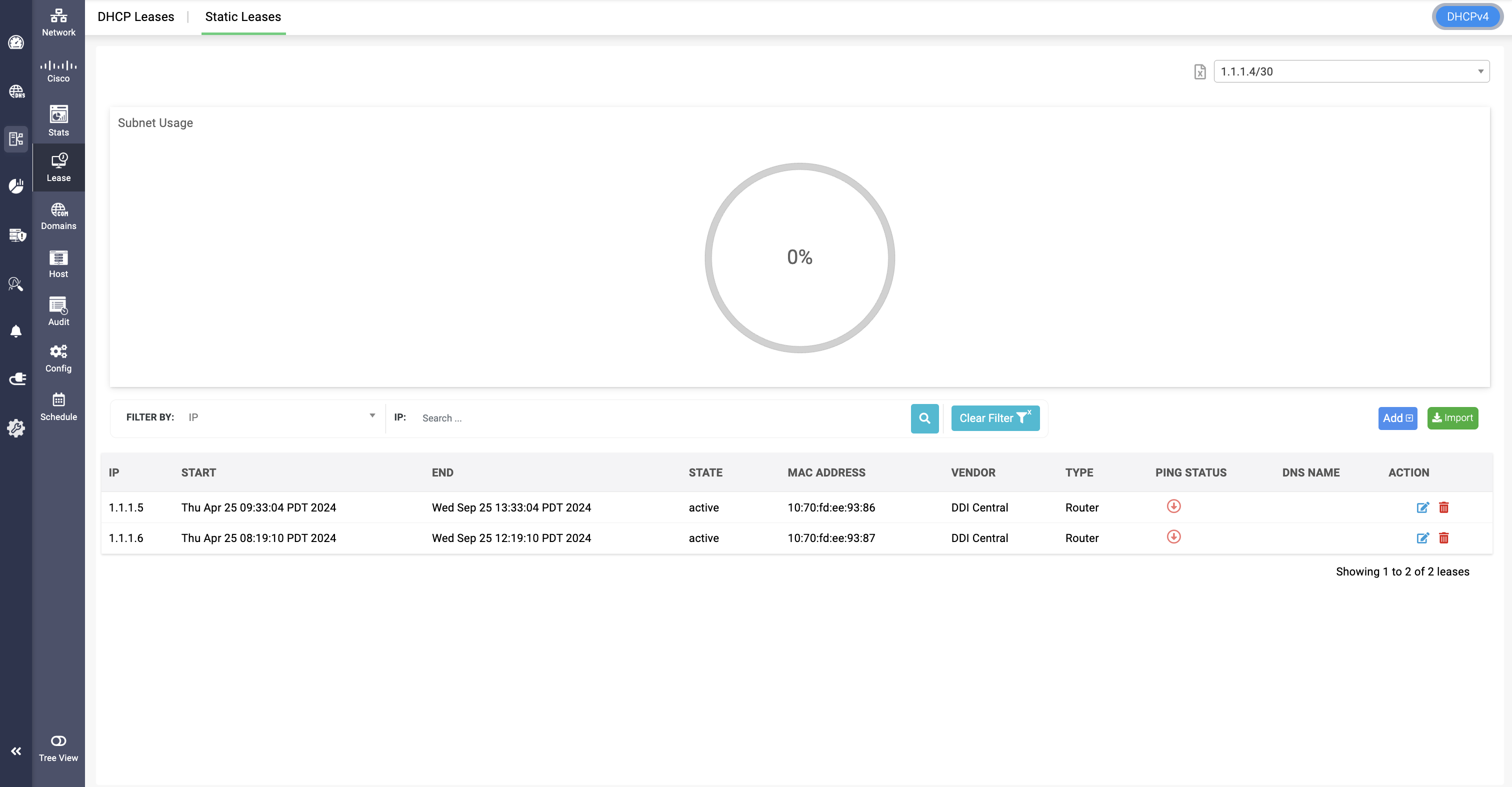This screenshot has height=787, width=1512.
Task: Open the Cisco section in sidebar
Action: (x=58, y=70)
